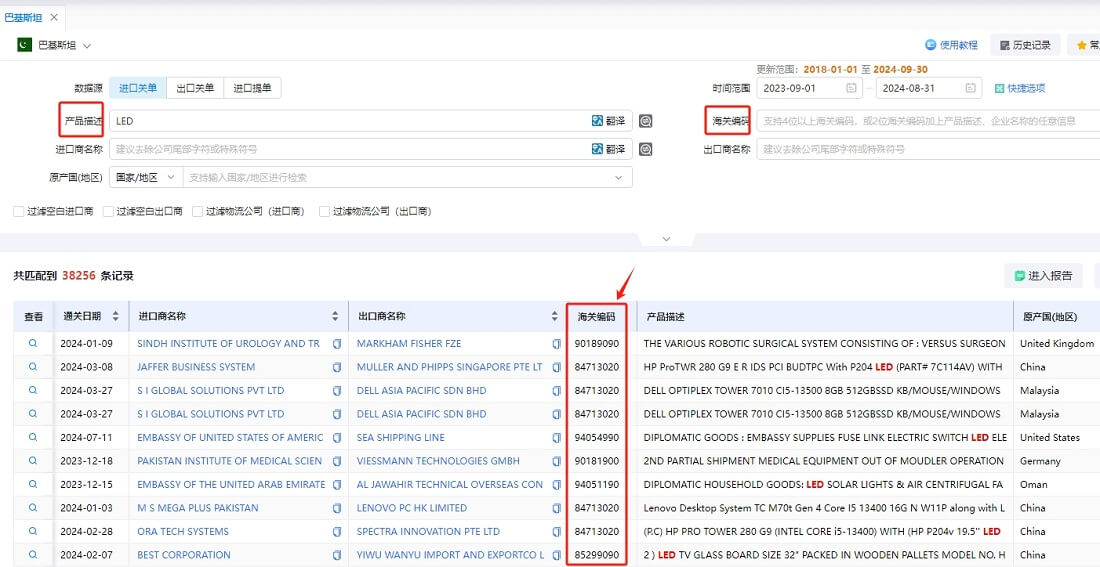The width and height of the screenshot is (1100, 567).
Task: Focus the 海关编码 input field
Action: [x=928, y=121]
